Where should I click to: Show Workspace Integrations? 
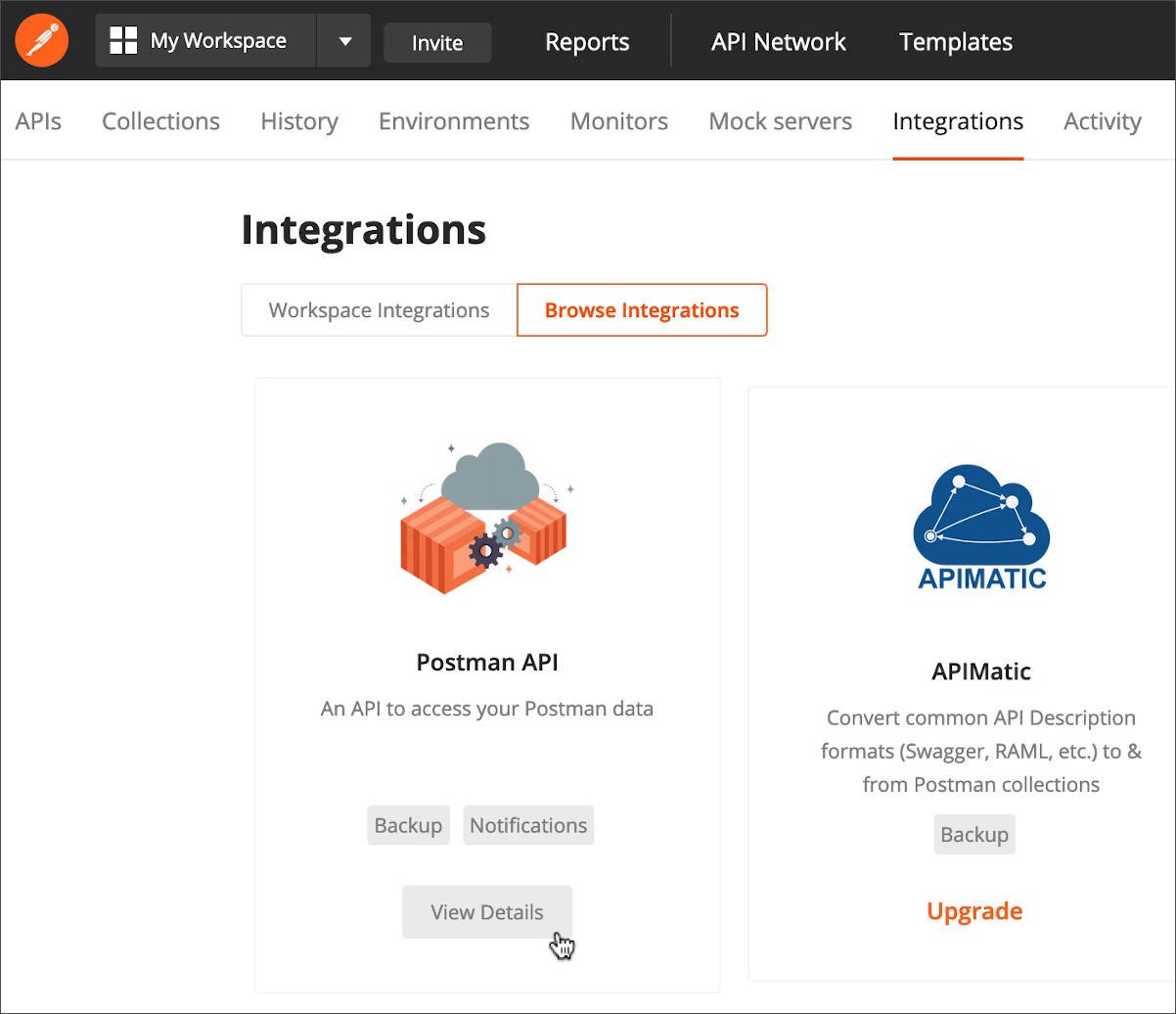coord(379,310)
